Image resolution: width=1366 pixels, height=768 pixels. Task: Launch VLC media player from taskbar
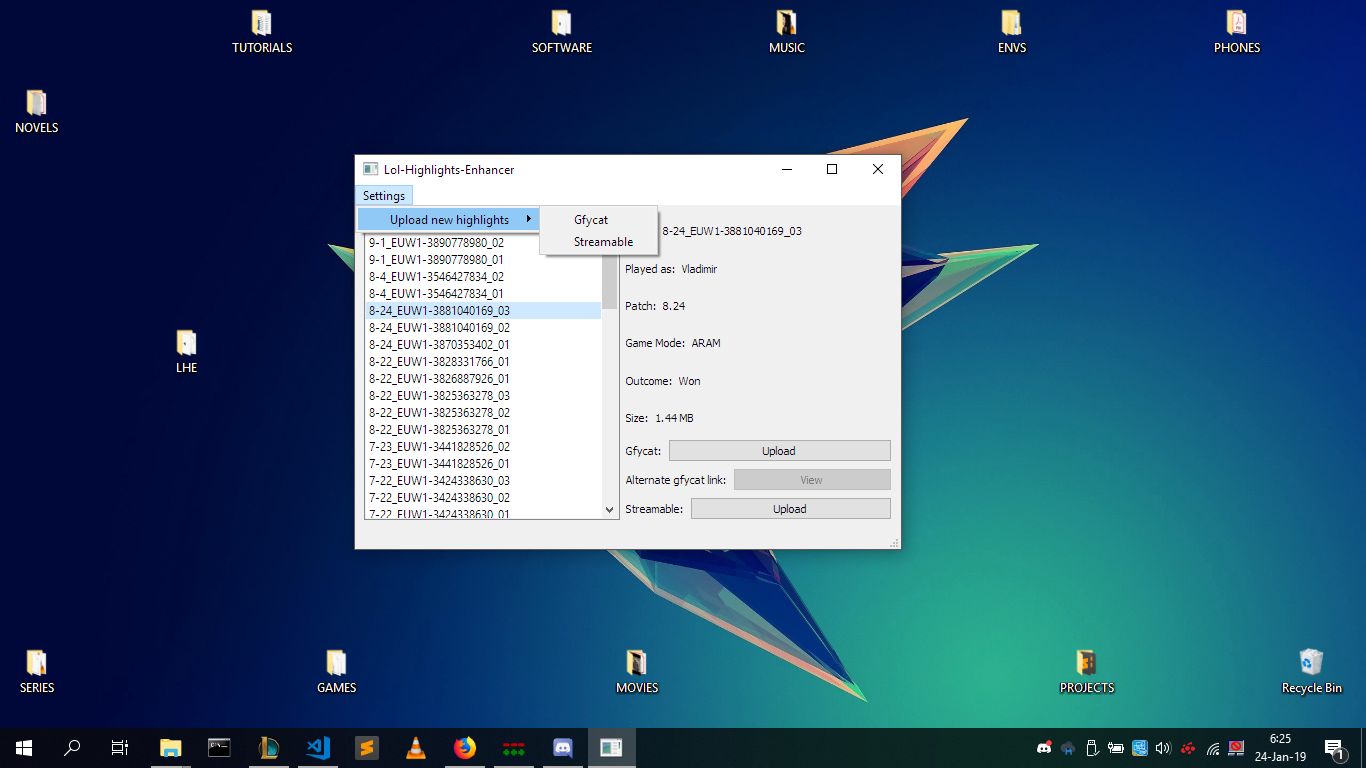tap(415, 747)
